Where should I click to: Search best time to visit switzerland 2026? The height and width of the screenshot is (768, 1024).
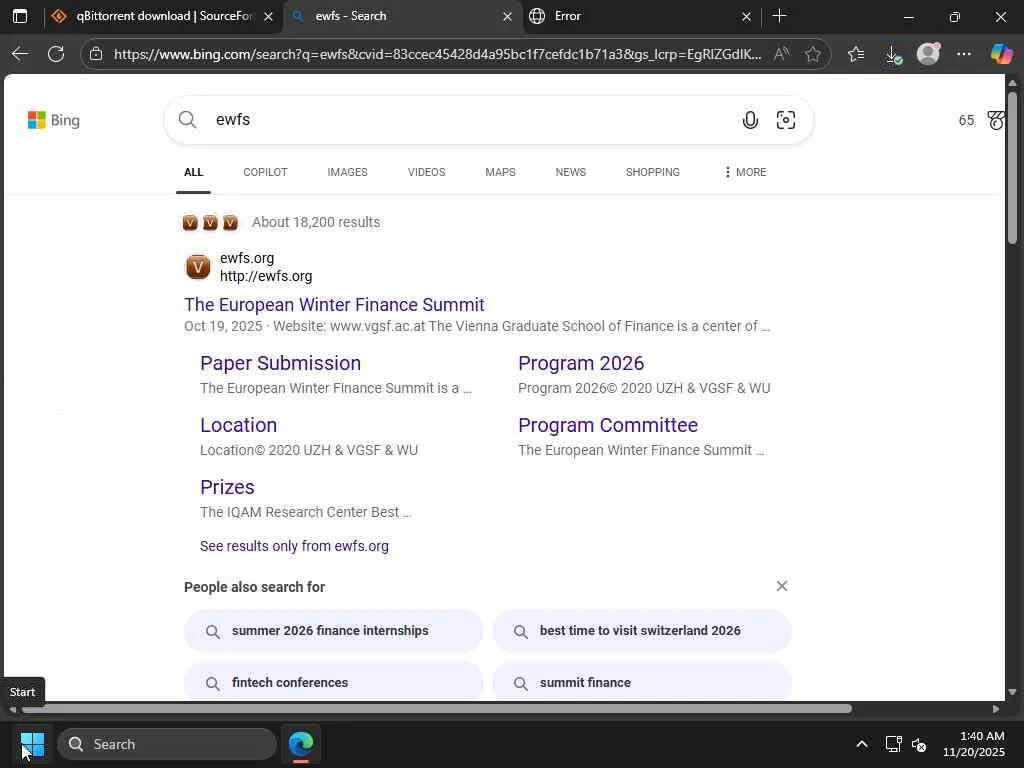coord(642,631)
